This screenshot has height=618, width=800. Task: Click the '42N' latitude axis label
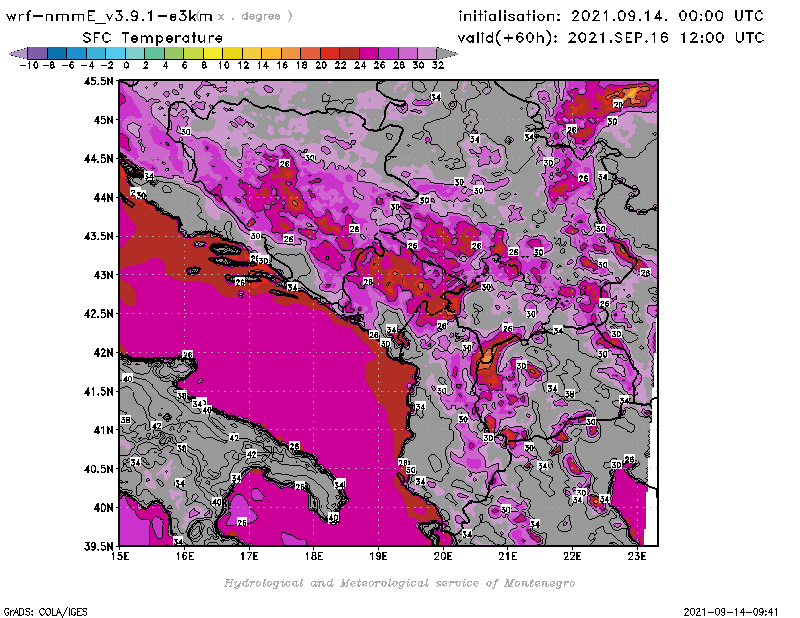[103, 353]
